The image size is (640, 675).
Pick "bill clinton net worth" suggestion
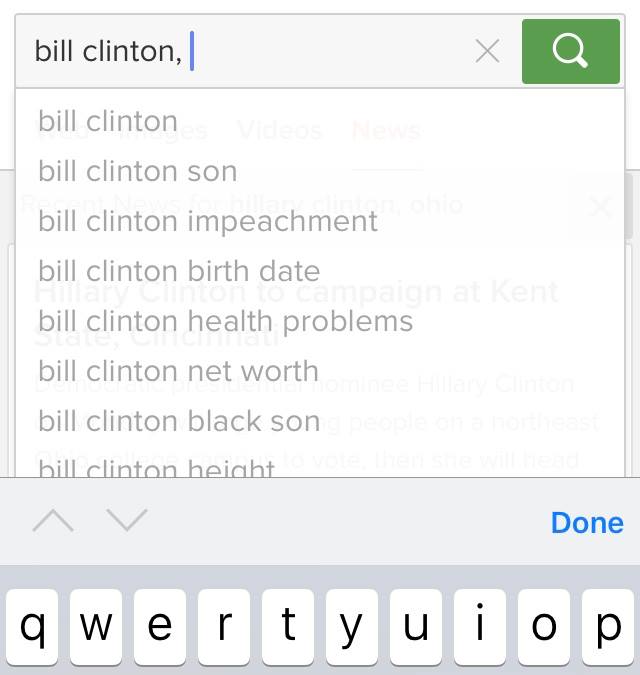[178, 371]
